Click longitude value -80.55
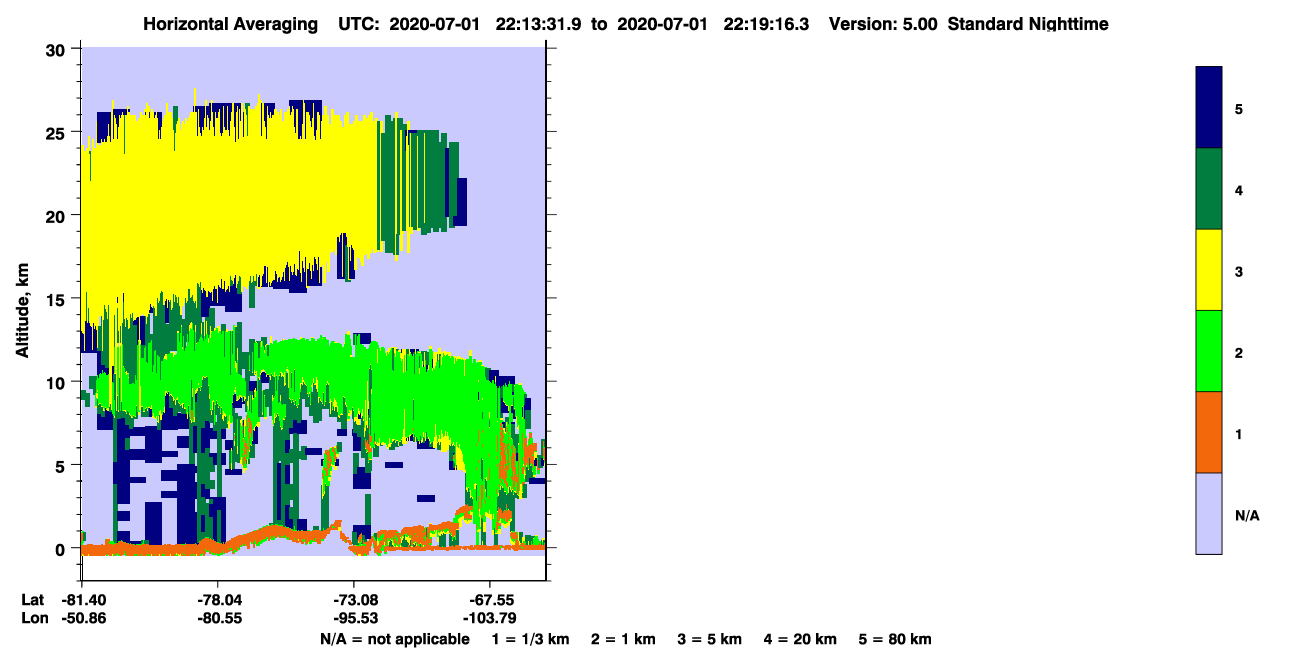The height and width of the screenshot is (667, 1300). click(x=218, y=618)
